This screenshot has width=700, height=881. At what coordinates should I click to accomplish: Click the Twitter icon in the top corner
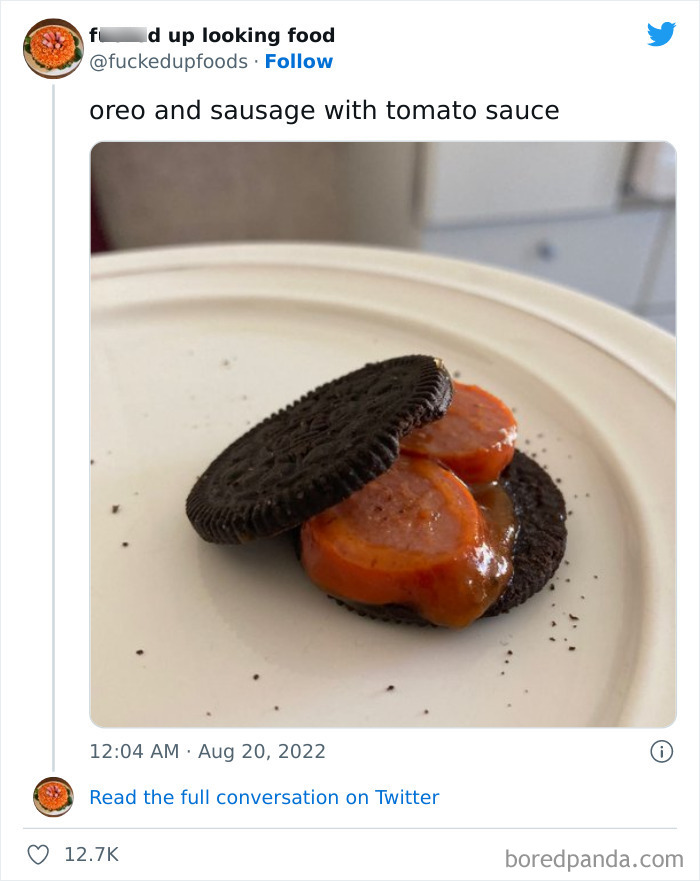tap(662, 34)
